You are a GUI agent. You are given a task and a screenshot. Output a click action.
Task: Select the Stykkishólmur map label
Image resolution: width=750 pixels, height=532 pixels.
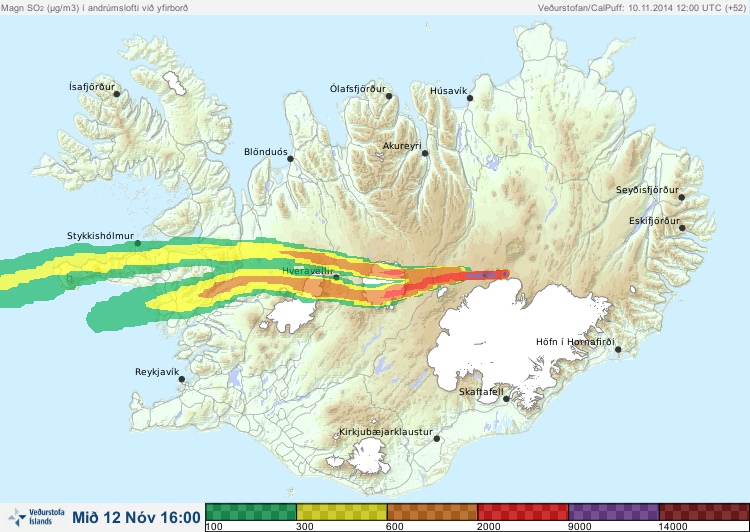100,236
